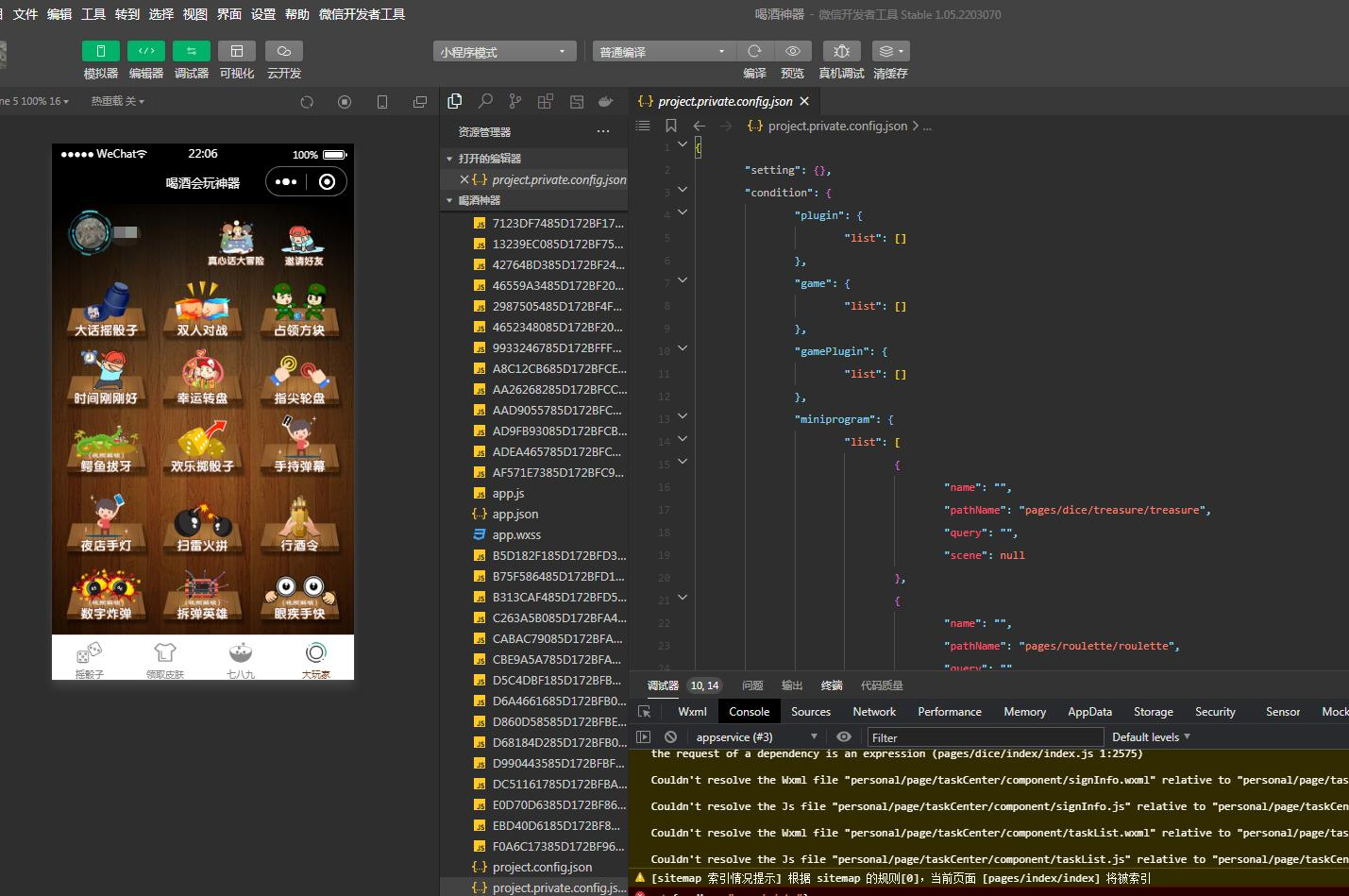Tap 幸运转盘 game in simulator
This screenshot has width=1349, height=896.
[202, 380]
